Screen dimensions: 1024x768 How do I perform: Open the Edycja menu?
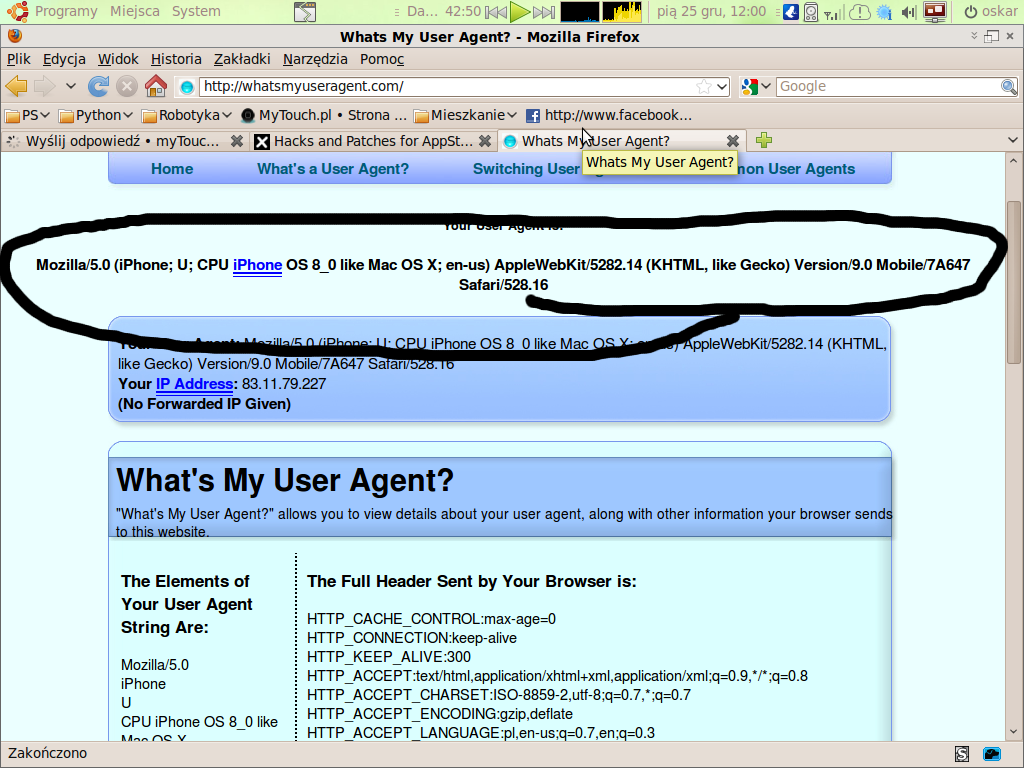(x=64, y=59)
